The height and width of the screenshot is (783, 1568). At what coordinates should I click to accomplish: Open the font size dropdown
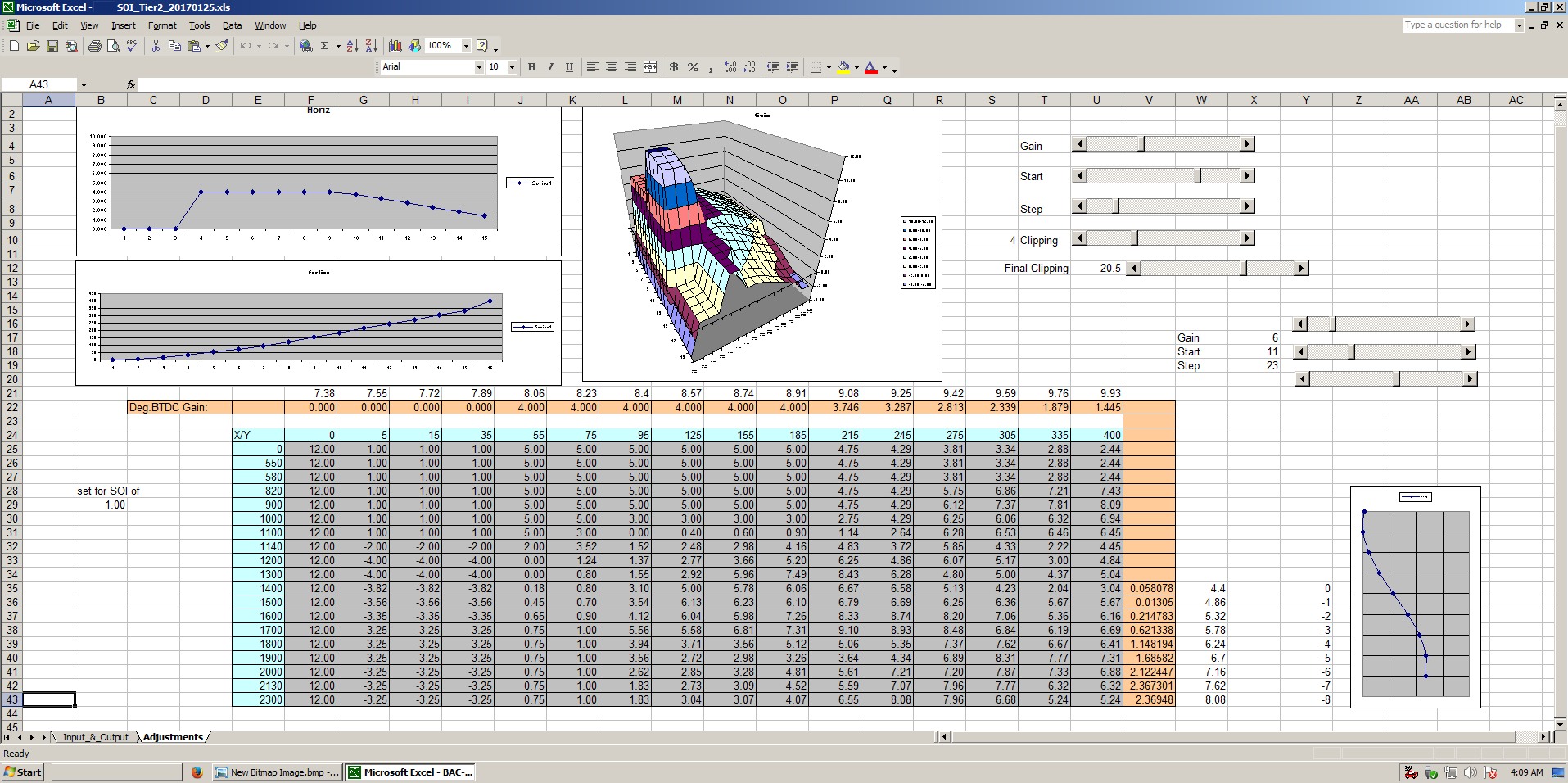pyautogui.click(x=512, y=67)
